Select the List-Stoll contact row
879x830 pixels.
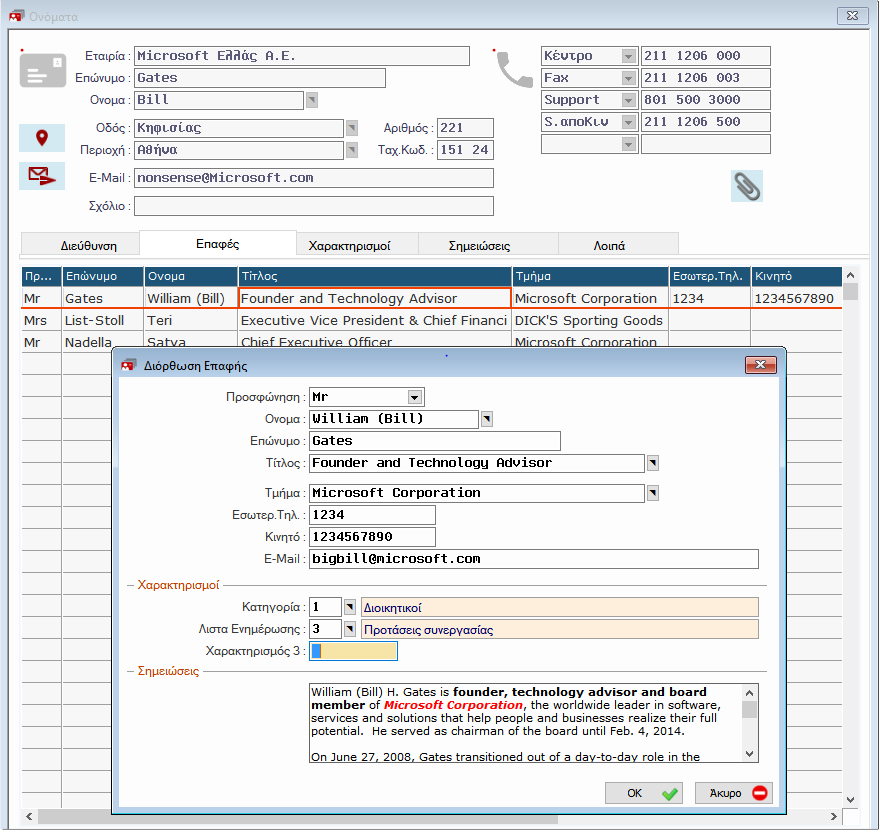point(432,321)
